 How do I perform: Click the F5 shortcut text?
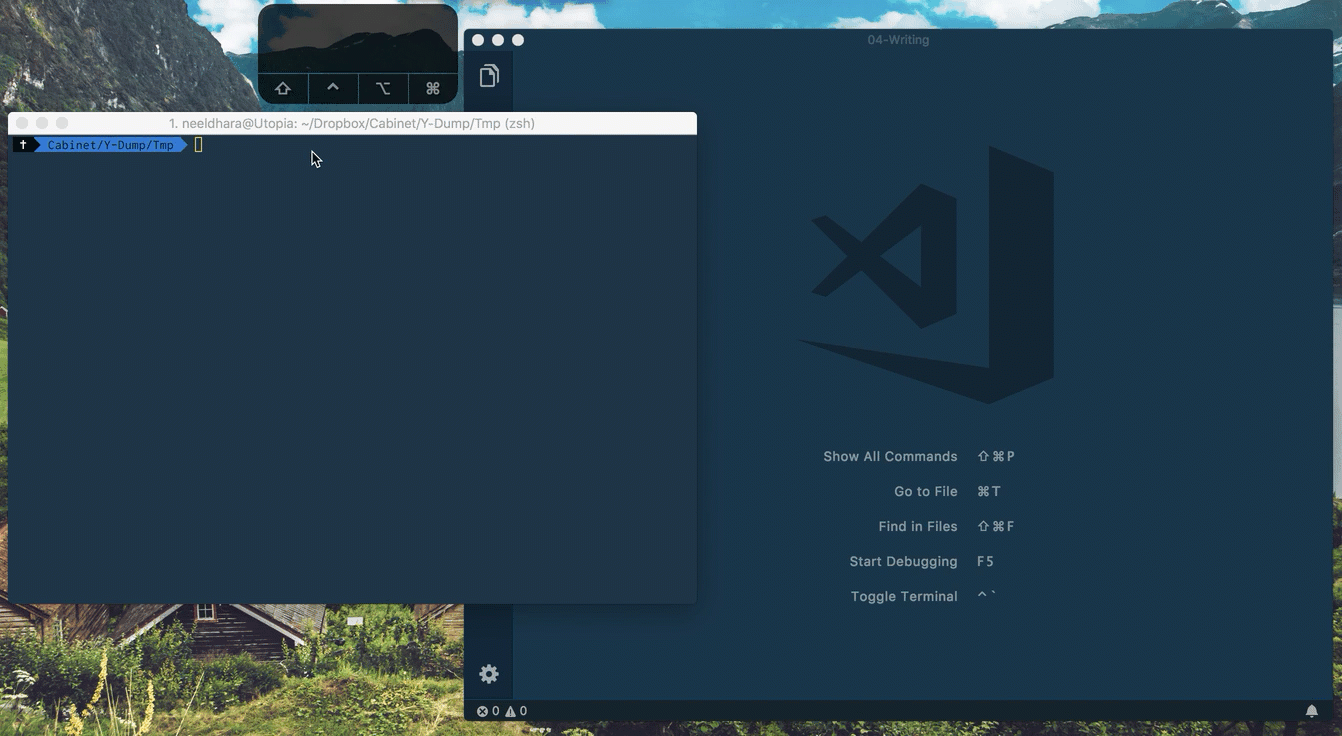pos(985,561)
